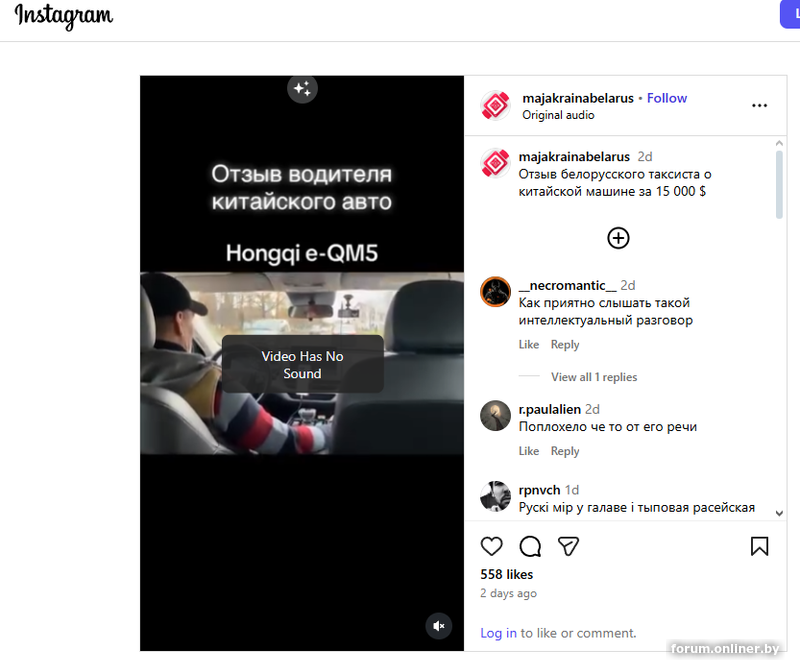800x670 pixels.
Task: Like the post with the heart icon
Action: [491, 547]
